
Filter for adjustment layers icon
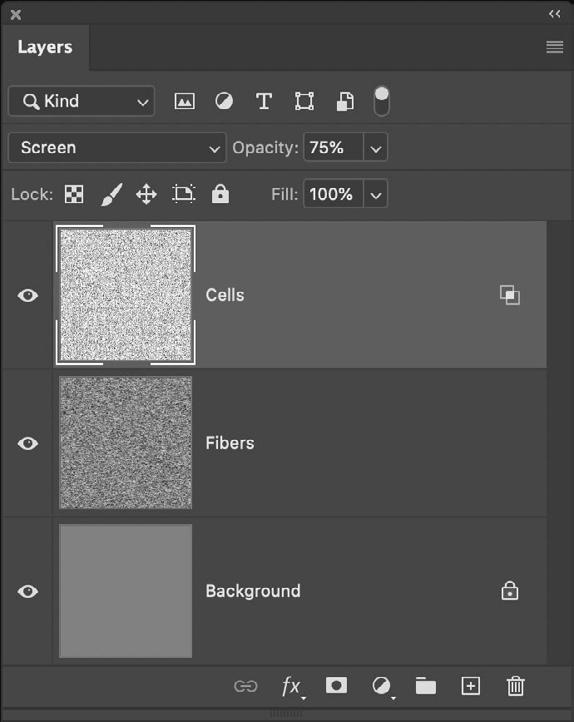224,101
